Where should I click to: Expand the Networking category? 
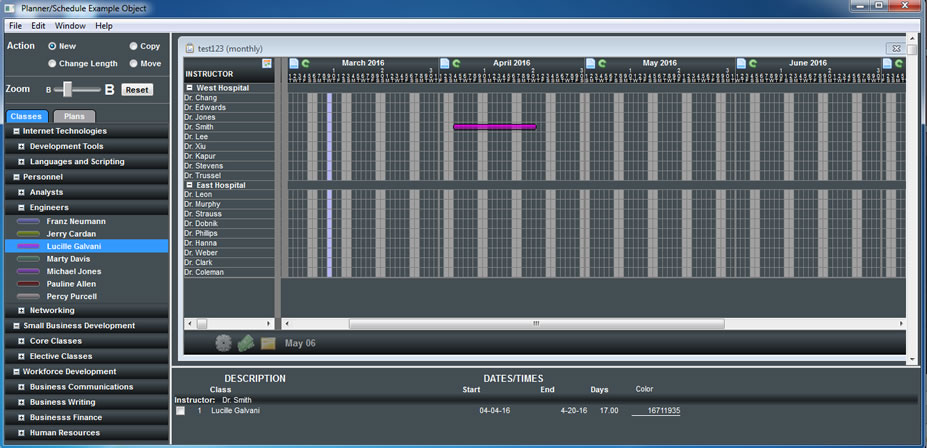[x=21, y=310]
